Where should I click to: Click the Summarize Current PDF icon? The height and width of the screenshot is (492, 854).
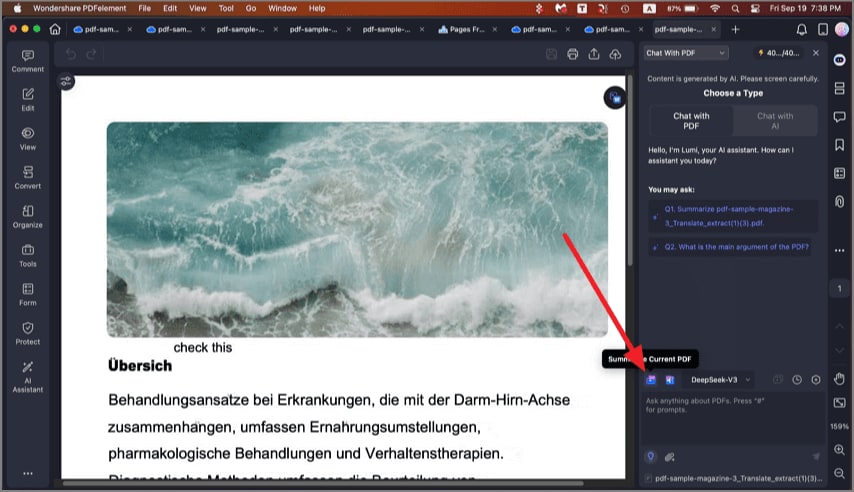[x=651, y=380]
